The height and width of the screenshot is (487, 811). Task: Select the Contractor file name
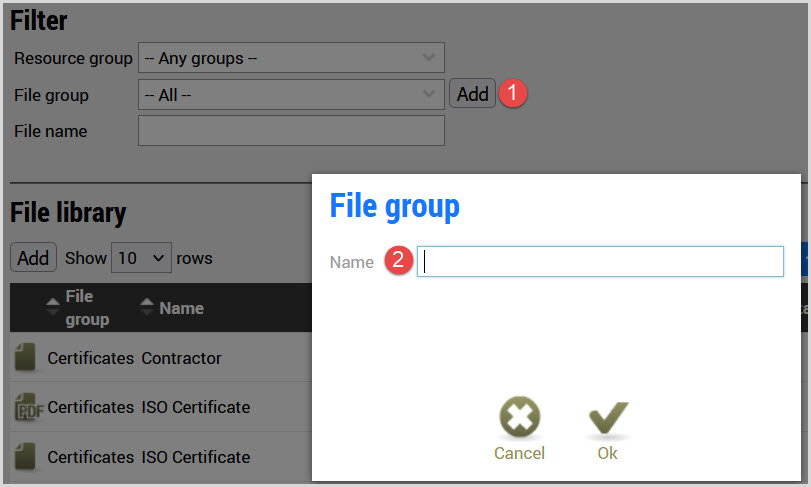[182, 358]
